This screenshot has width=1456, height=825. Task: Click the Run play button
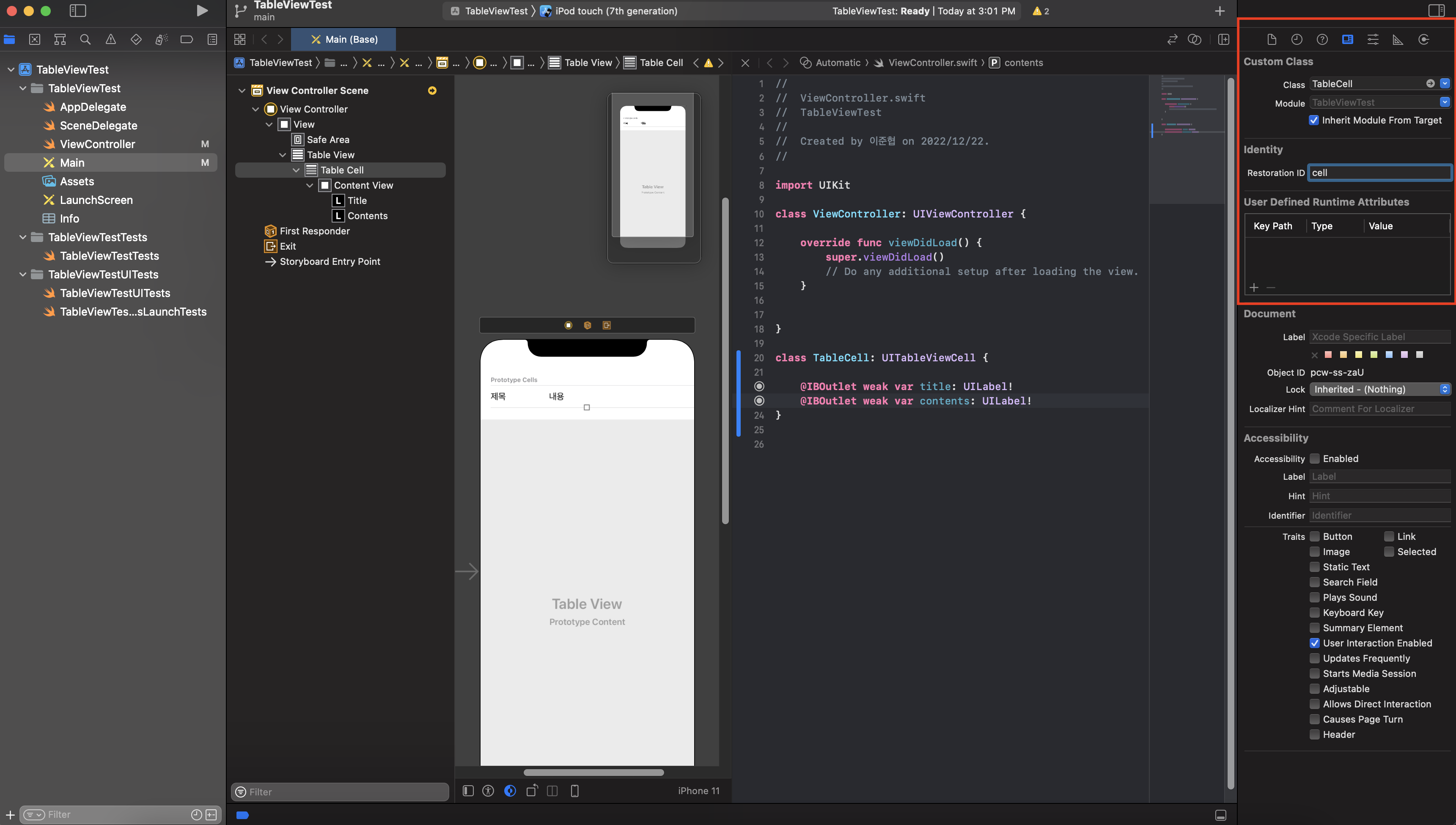click(x=202, y=11)
